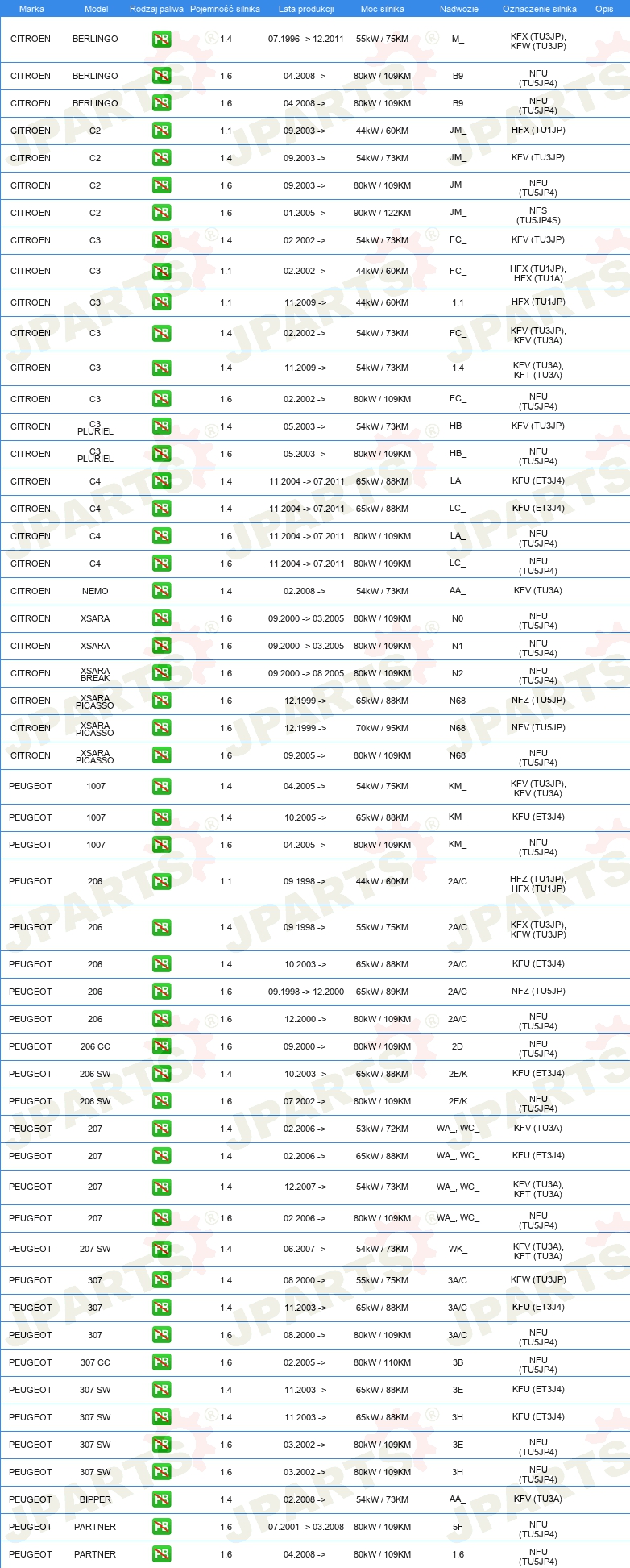Click the 'N2' body code cell
The width and height of the screenshot is (630, 1568).
458,673
